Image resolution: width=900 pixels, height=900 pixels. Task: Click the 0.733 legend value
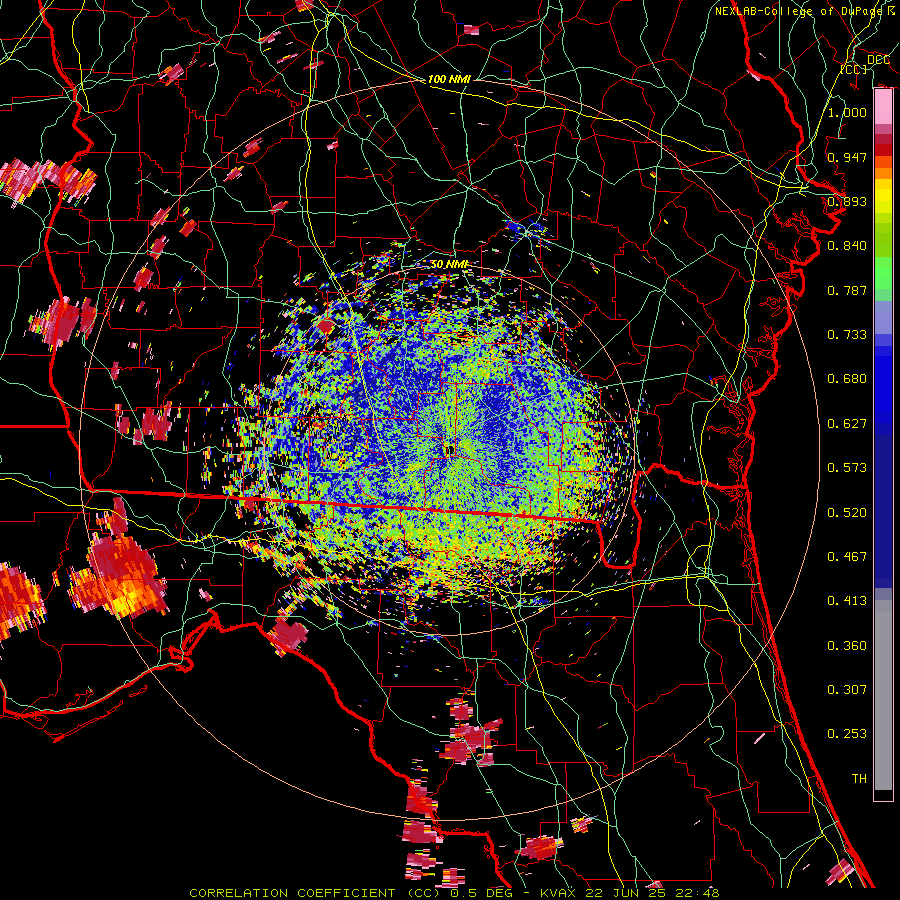coord(847,335)
